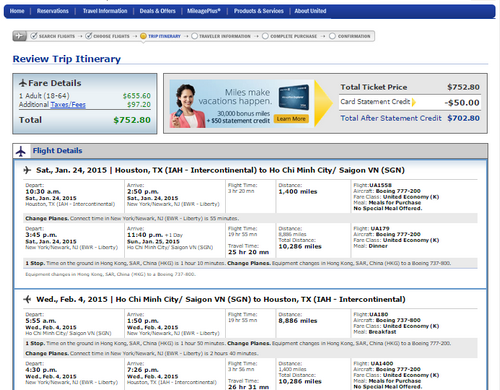Click the credit card image in the ad
Viewport: 500px width, 390px height.
(294, 97)
